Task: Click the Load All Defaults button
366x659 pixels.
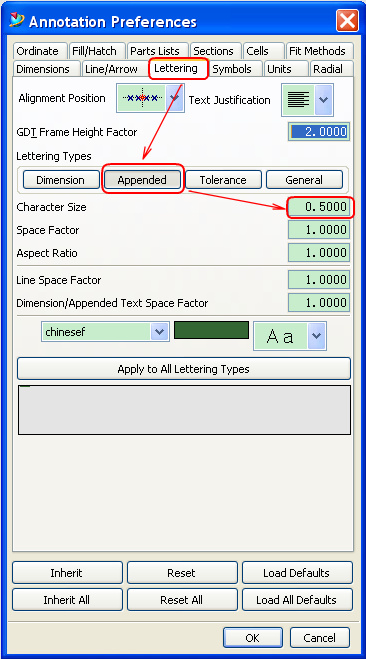Action: coord(297,600)
